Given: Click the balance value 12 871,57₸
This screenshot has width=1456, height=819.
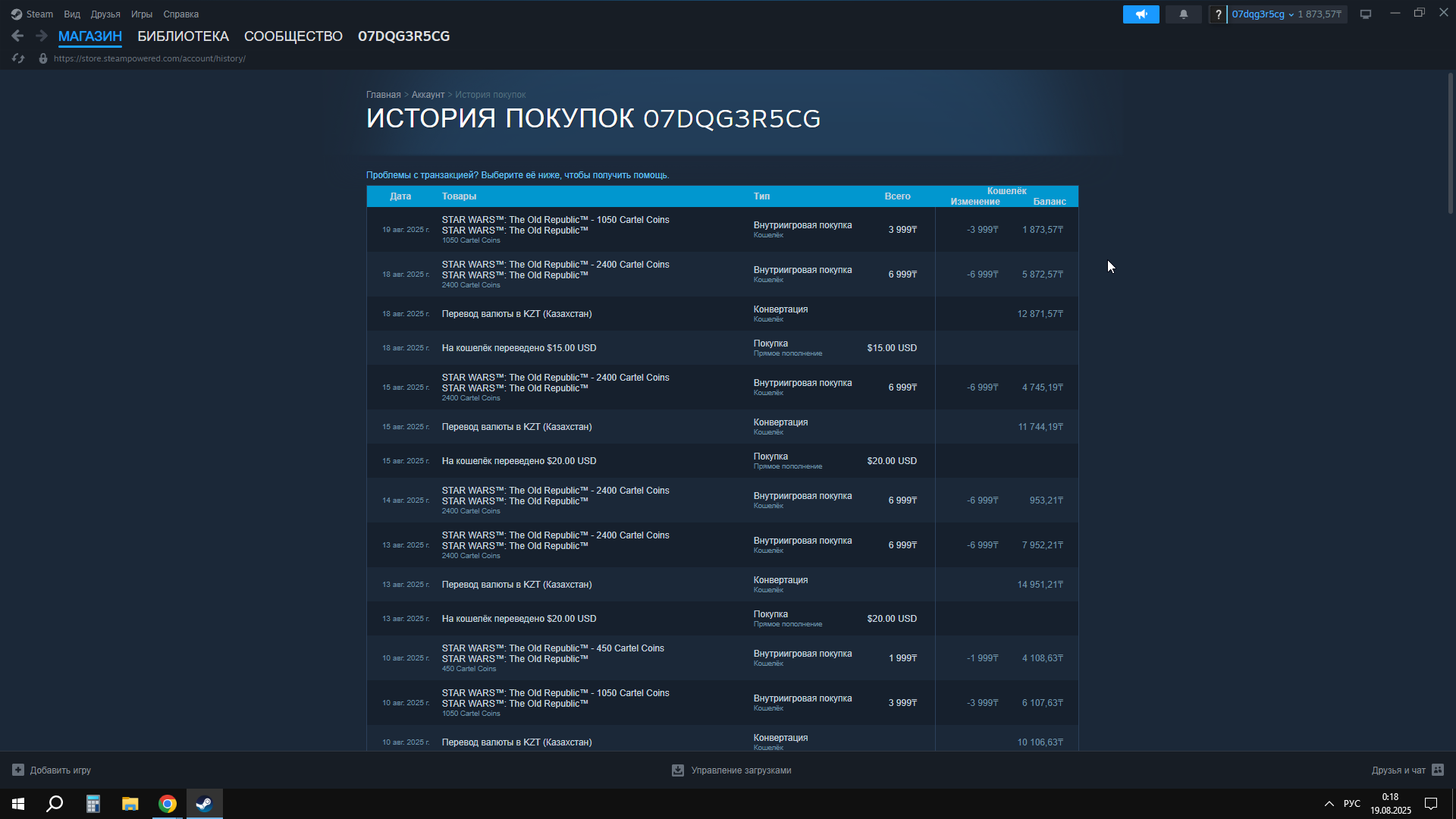Looking at the screenshot, I should tap(1040, 314).
